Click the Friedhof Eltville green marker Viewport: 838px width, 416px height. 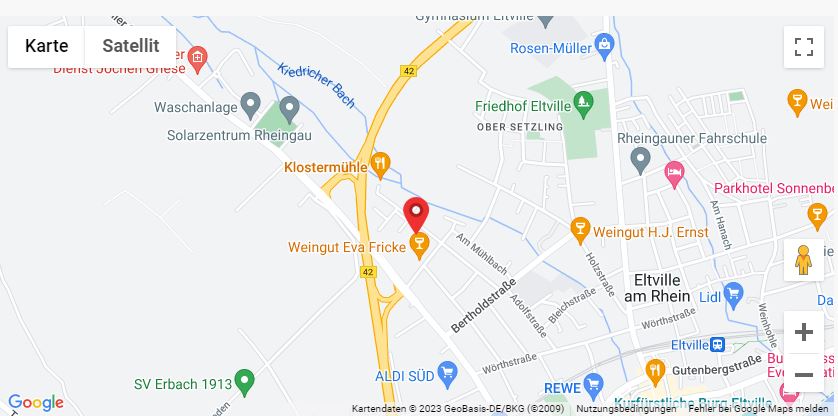(583, 104)
